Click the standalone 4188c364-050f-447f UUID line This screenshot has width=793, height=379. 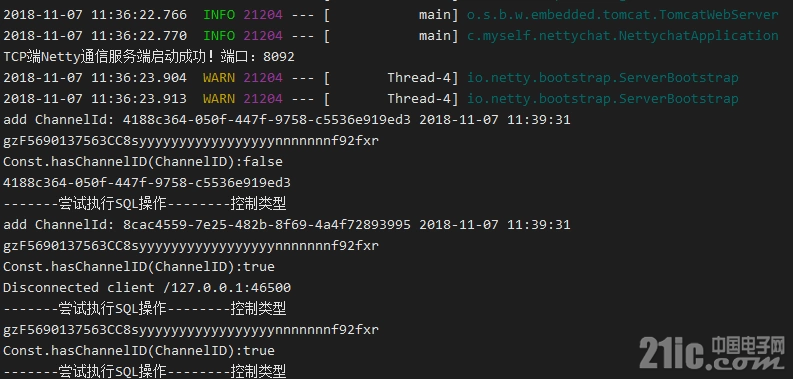pos(147,183)
